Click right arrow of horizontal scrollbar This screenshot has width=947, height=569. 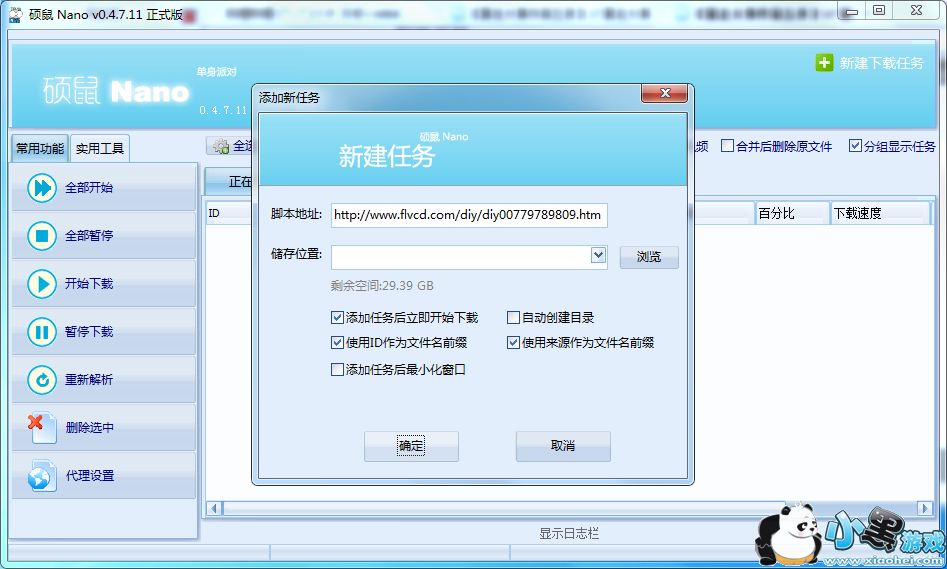pyautogui.click(x=924, y=509)
